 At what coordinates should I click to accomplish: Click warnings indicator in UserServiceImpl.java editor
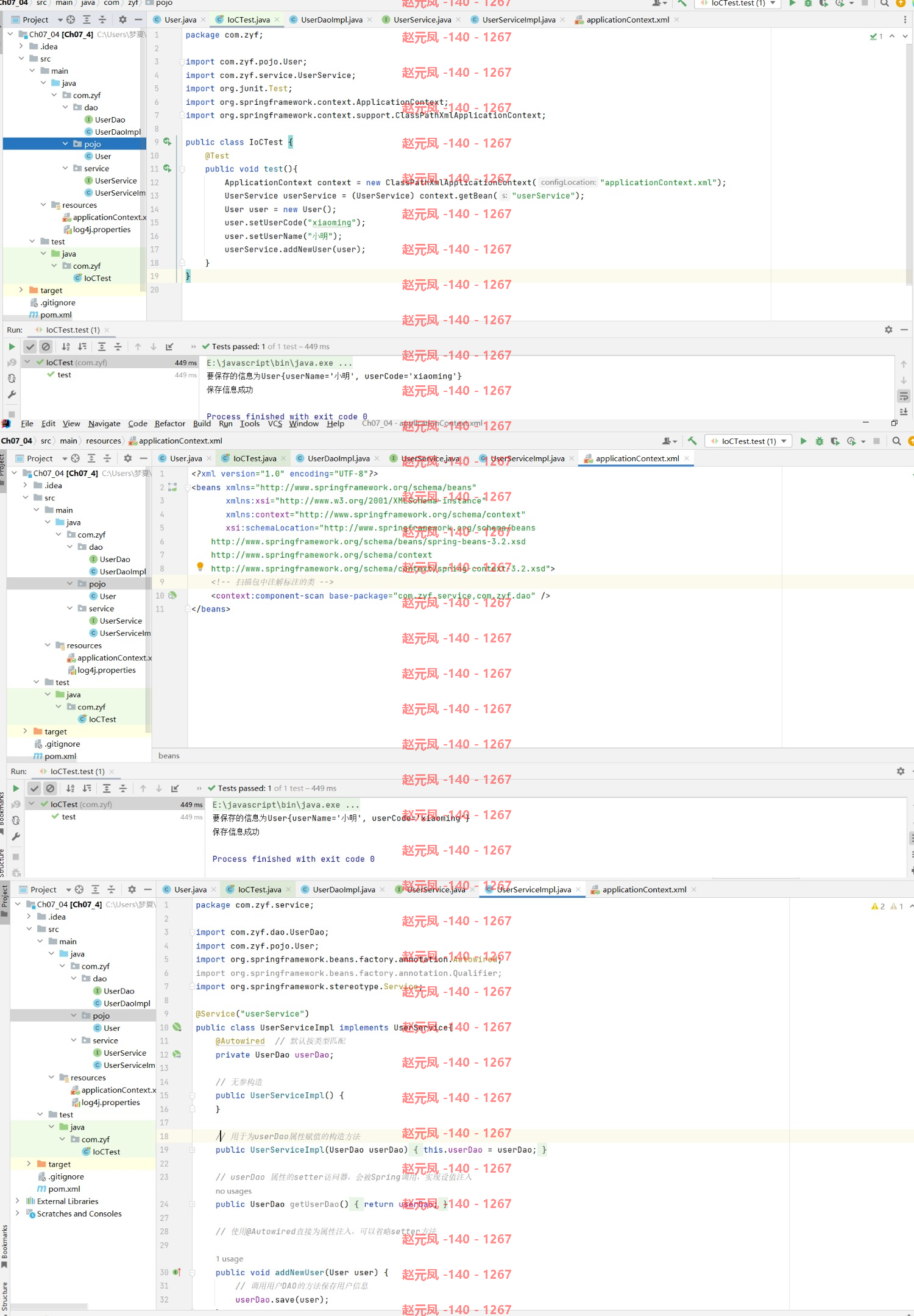[887, 906]
